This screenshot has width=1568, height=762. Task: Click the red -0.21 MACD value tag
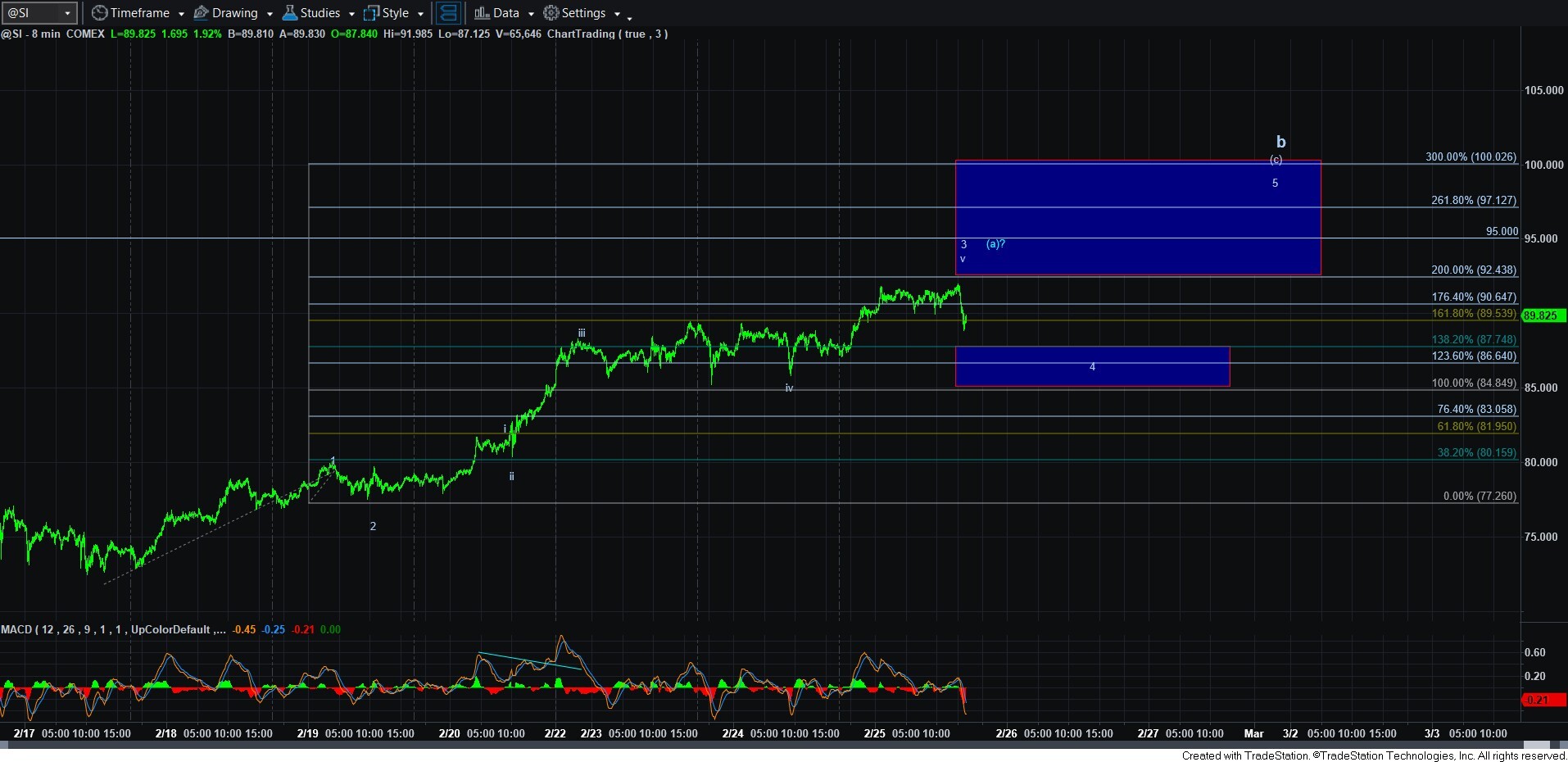click(x=1543, y=700)
